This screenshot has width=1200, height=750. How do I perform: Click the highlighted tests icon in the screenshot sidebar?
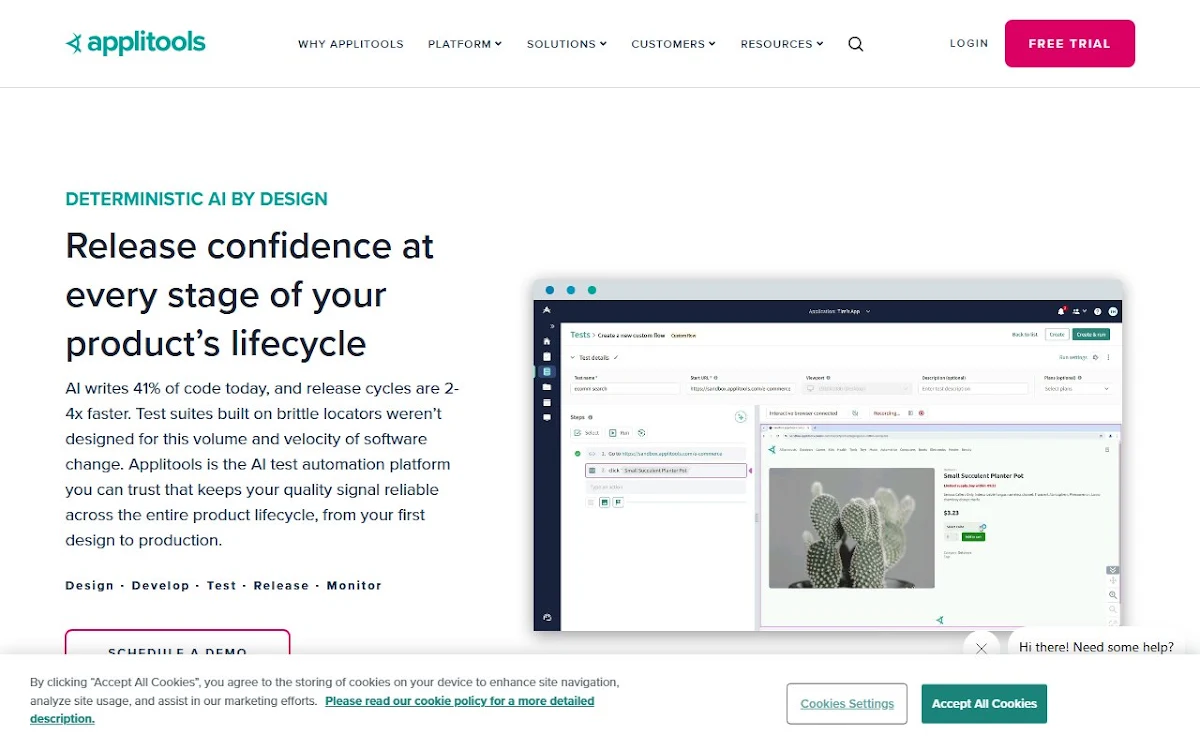click(547, 371)
